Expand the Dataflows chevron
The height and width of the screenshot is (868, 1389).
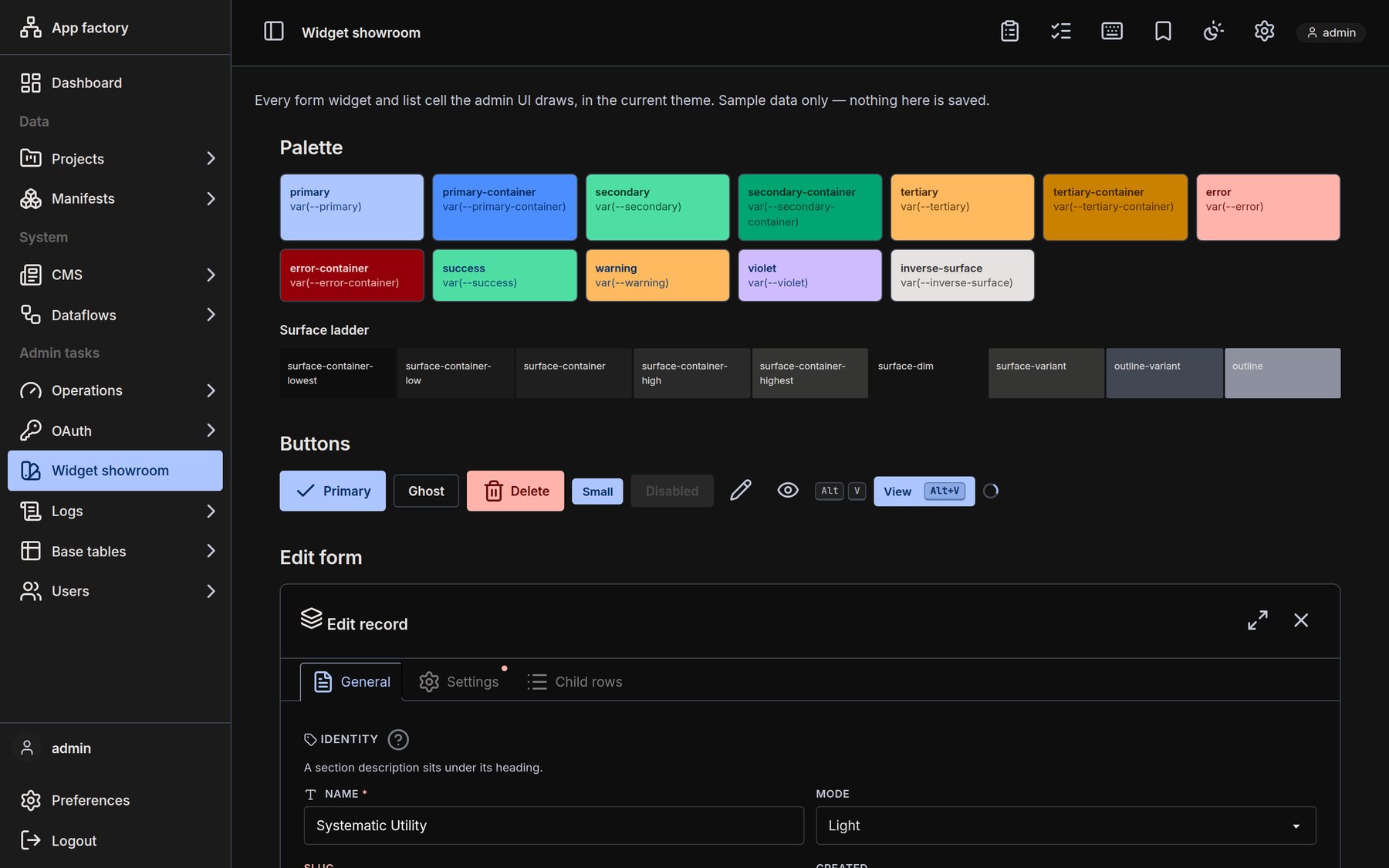point(211,315)
